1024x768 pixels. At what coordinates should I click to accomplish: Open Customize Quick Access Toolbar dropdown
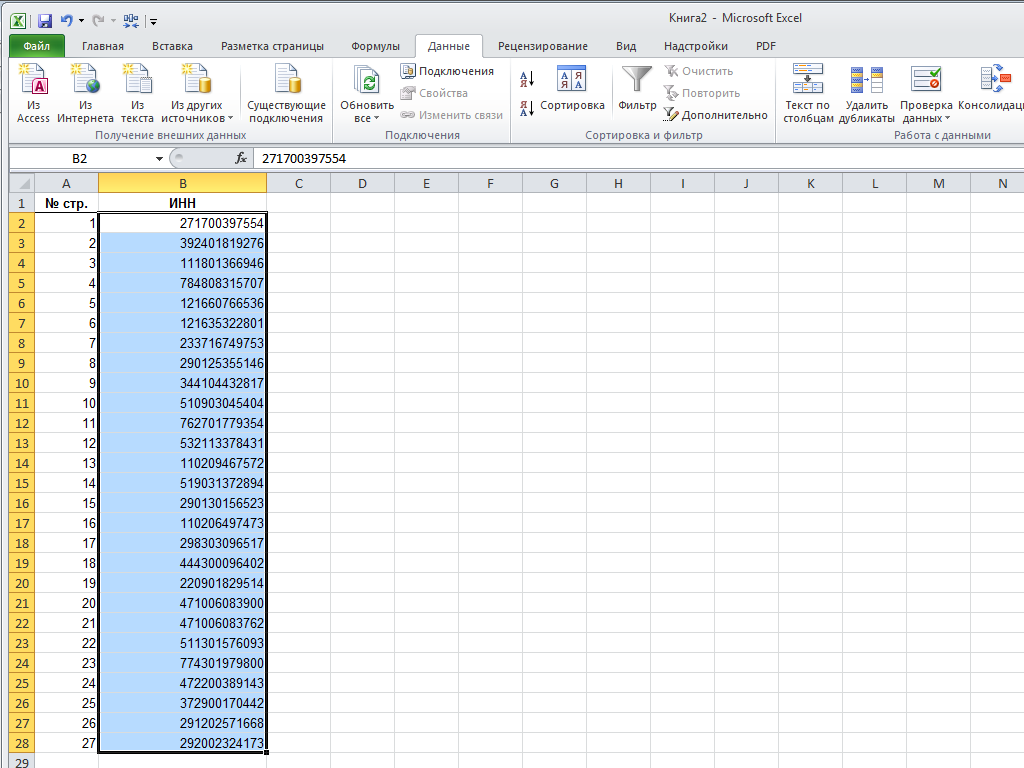[x=153, y=22]
